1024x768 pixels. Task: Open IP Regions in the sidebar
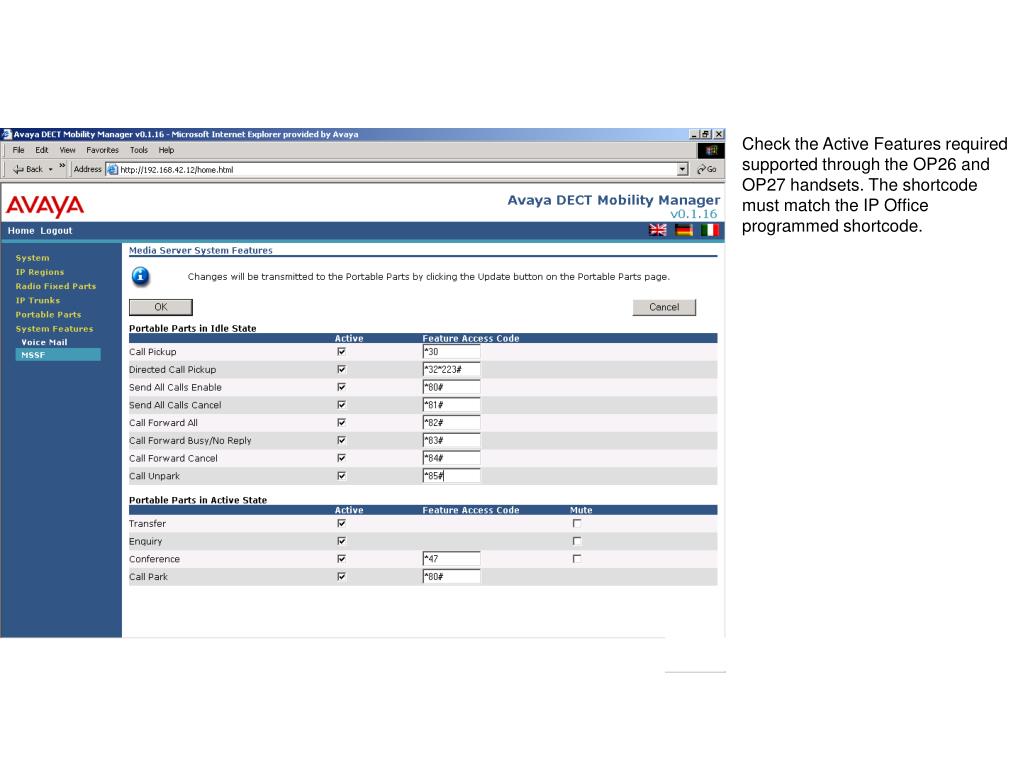pos(40,272)
